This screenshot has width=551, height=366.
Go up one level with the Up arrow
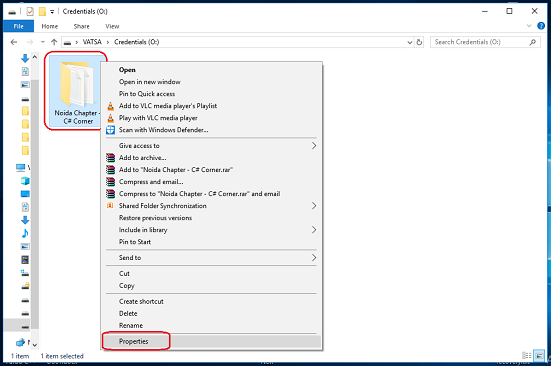tap(54, 42)
